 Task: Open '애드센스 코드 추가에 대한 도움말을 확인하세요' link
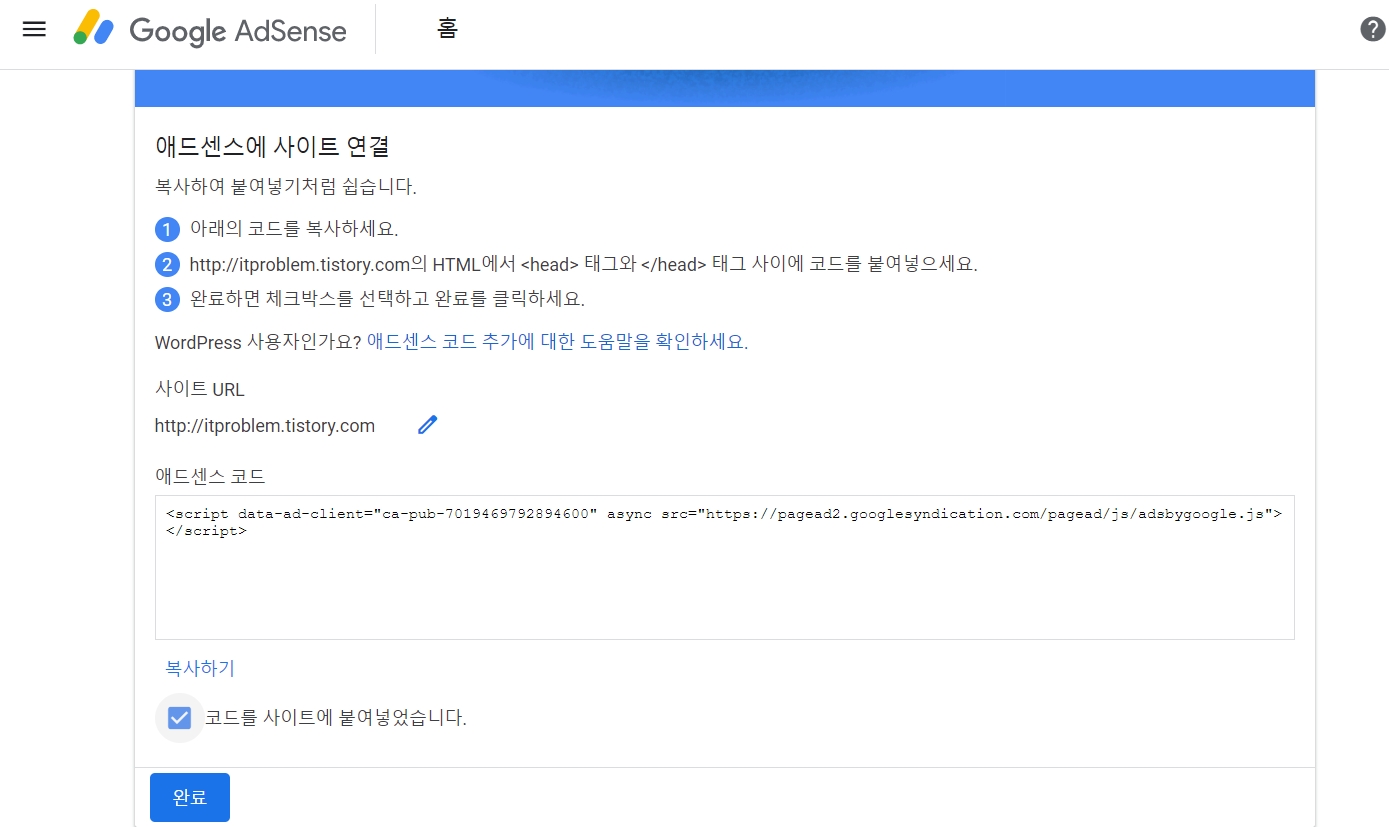click(x=555, y=341)
